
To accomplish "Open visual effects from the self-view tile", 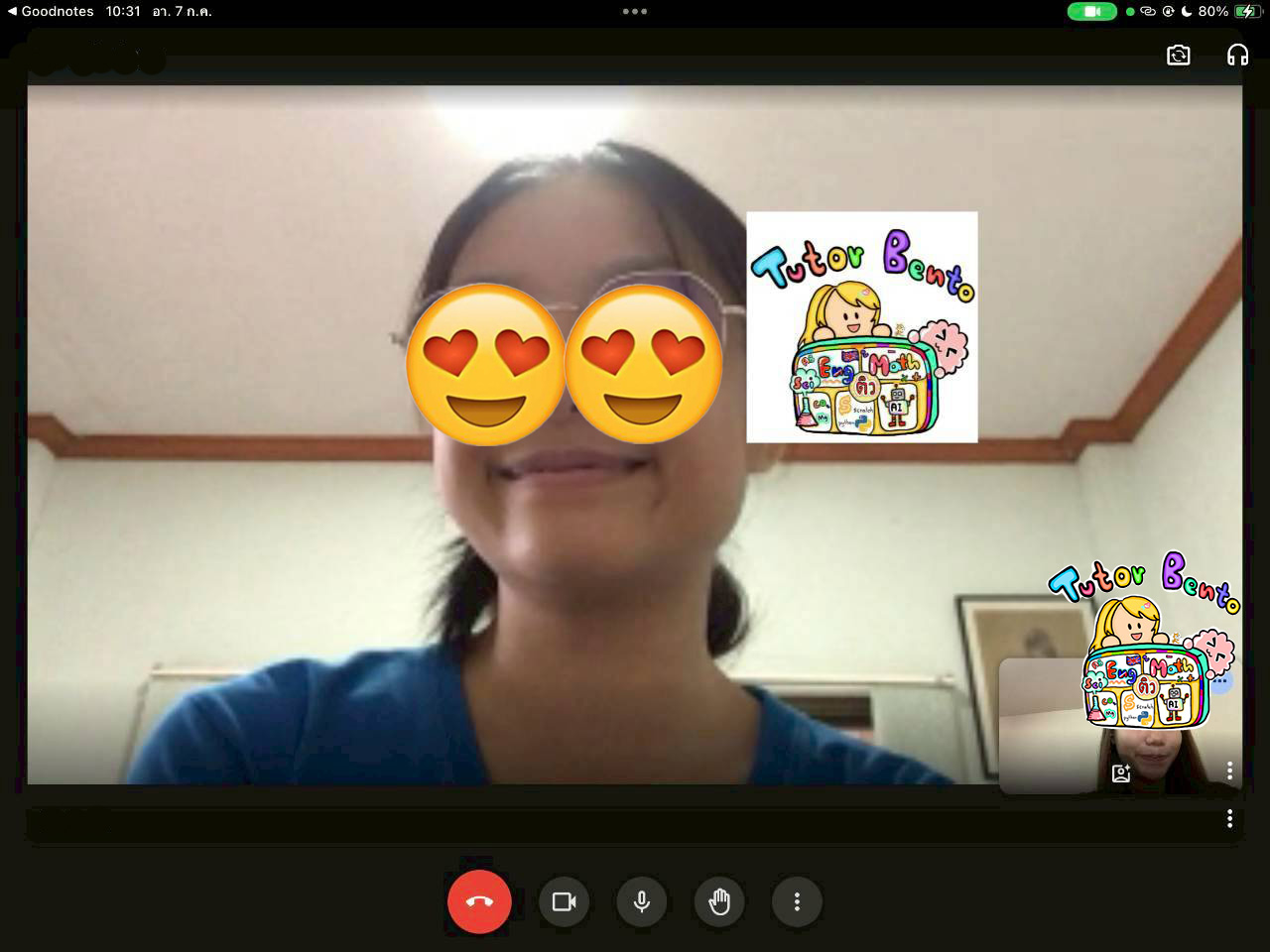I will (1121, 773).
